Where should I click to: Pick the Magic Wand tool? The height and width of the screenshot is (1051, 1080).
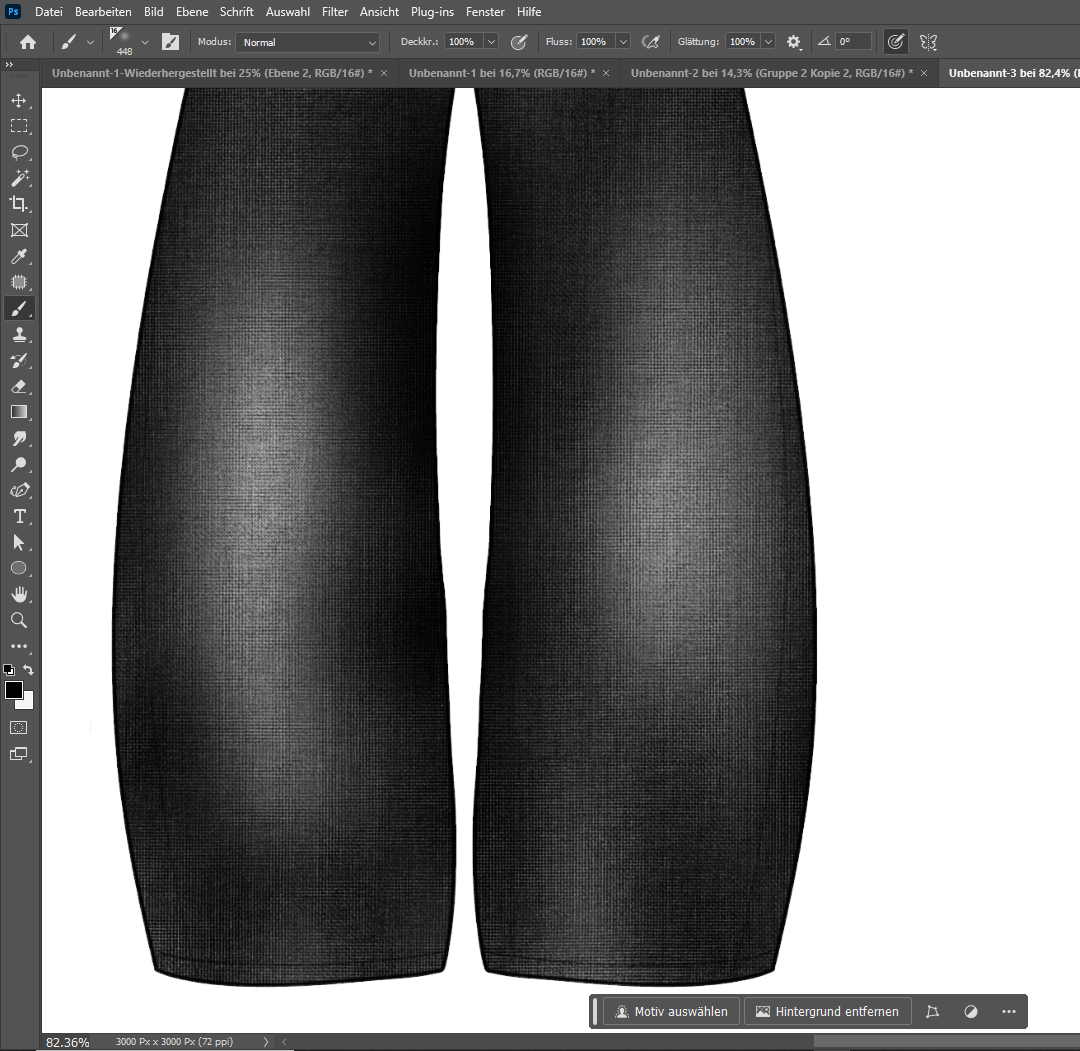pos(18,179)
